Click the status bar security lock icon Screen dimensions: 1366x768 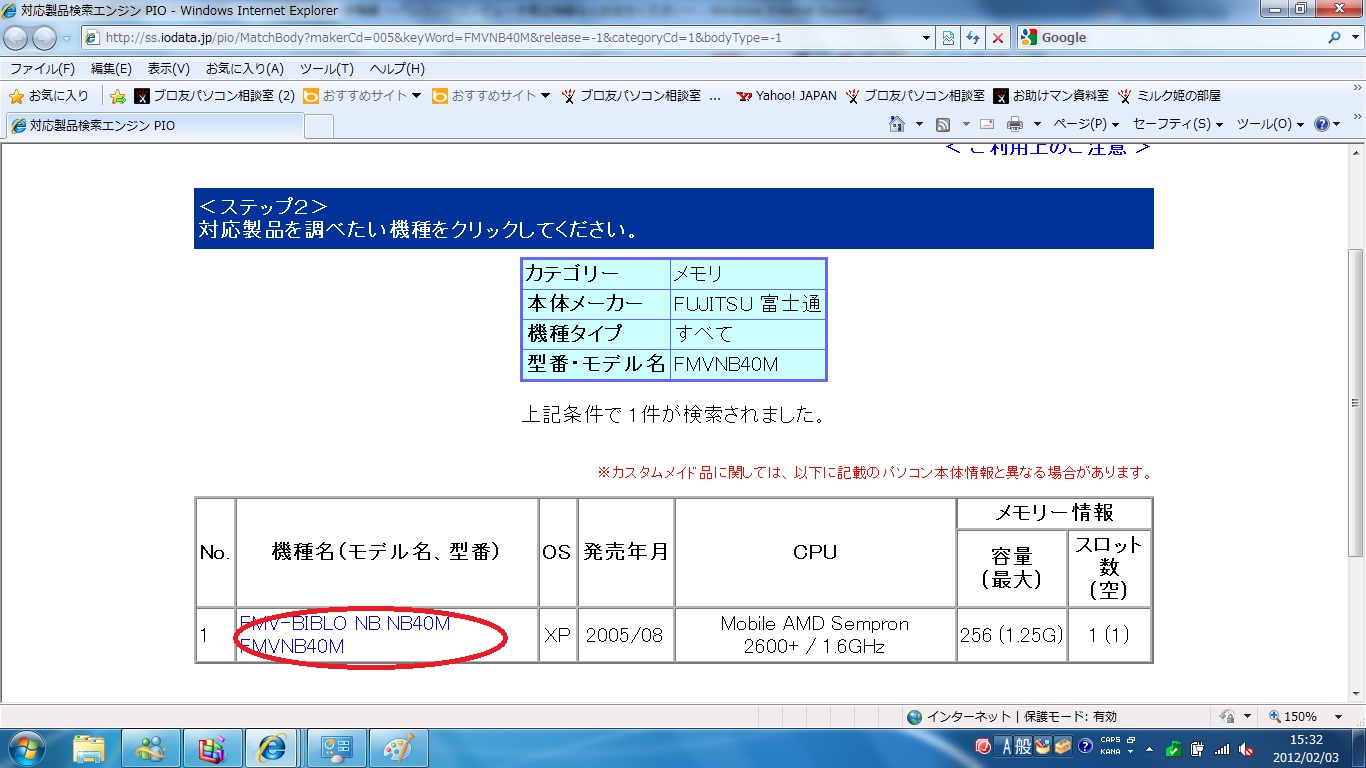tap(1227, 717)
